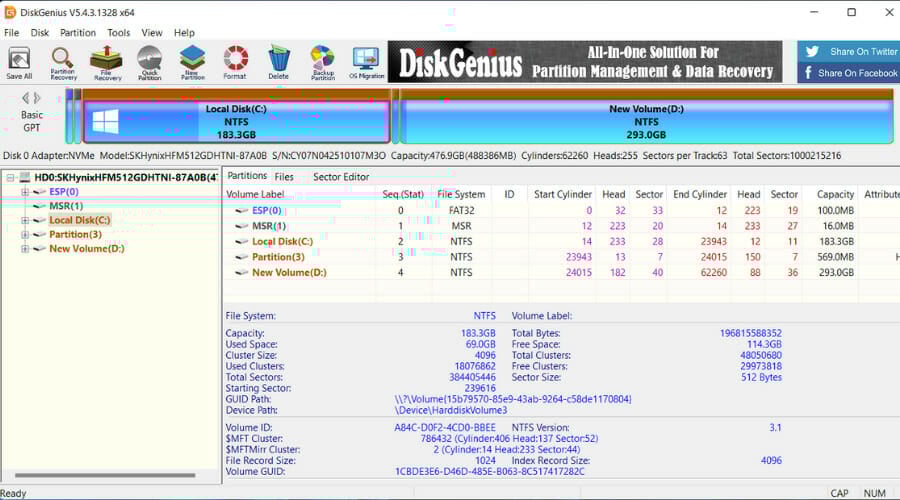Open the File menu
900x500 pixels.
tap(11, 33)
